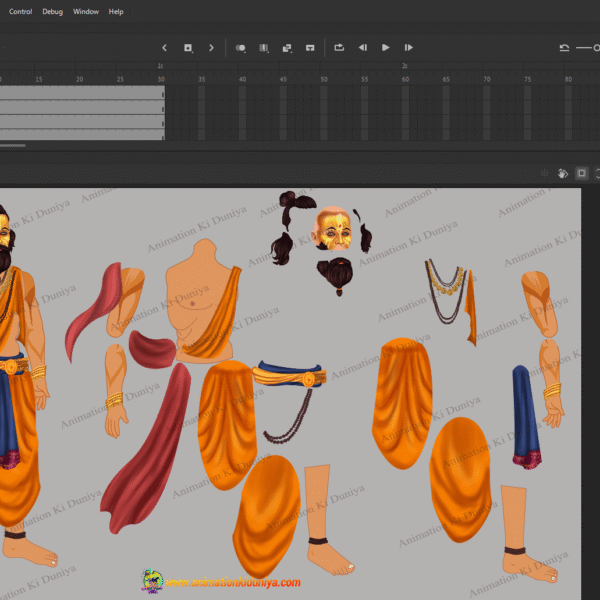Toggle Edit Multiple Frames icon
The image size is (600, 600).
264,48
